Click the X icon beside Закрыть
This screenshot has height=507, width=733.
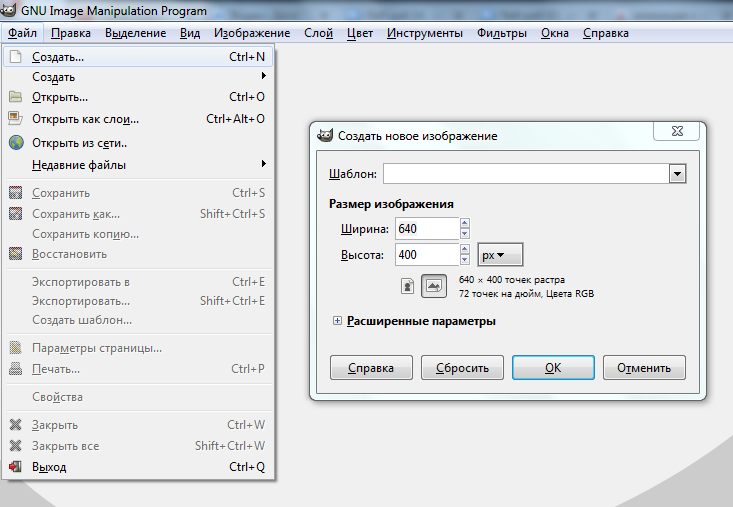(15, 424)
